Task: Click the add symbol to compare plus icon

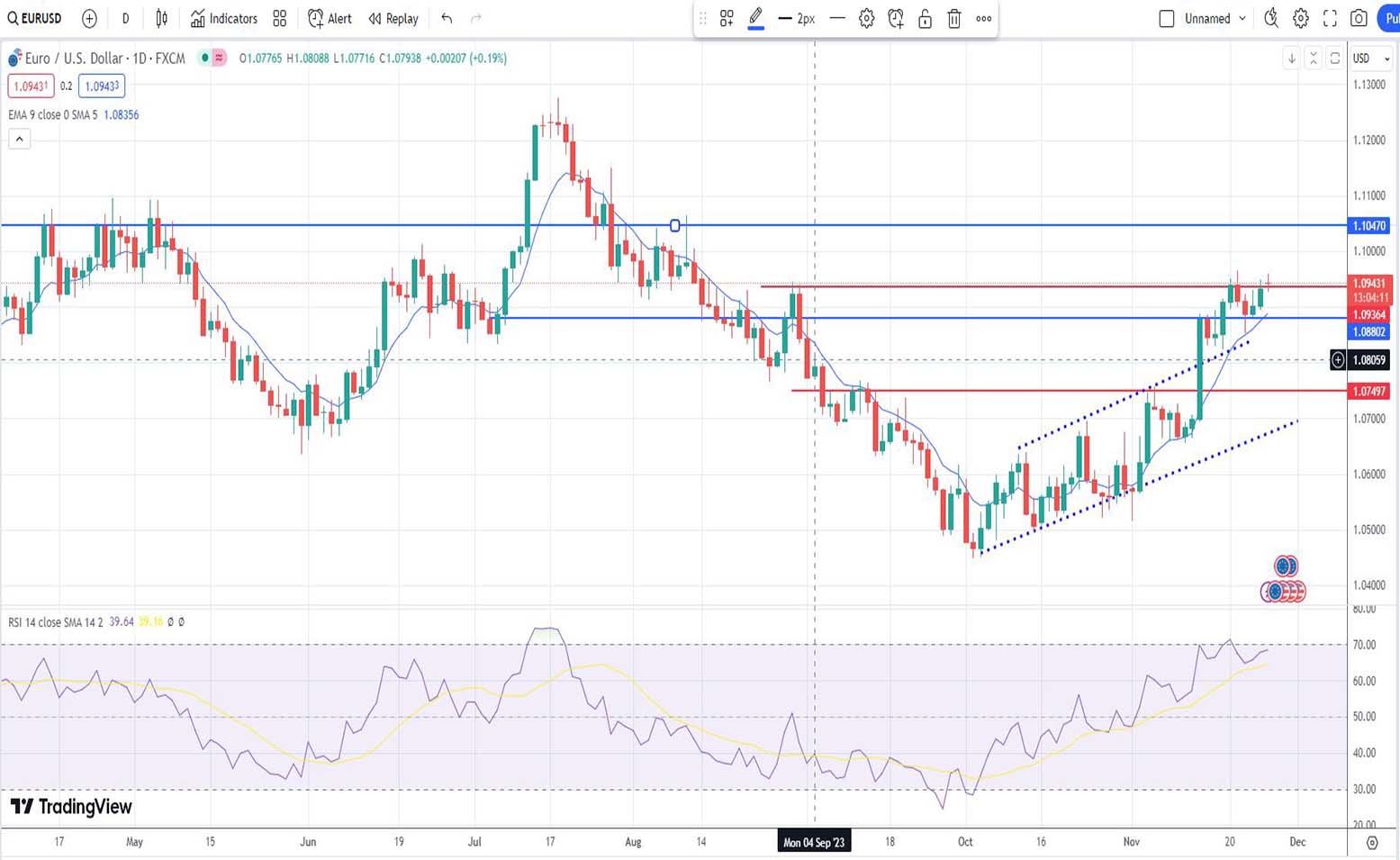Action: pyautogui.click(x=89, y=18)
